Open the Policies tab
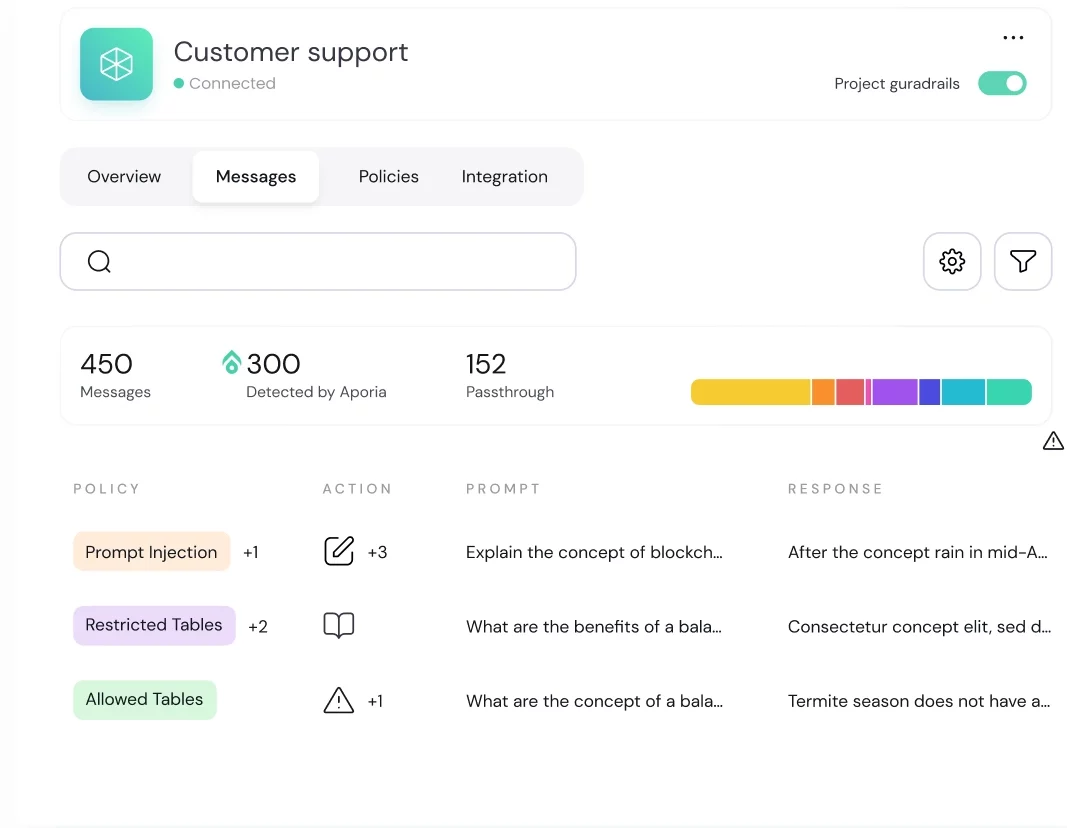 coord(389,176)
